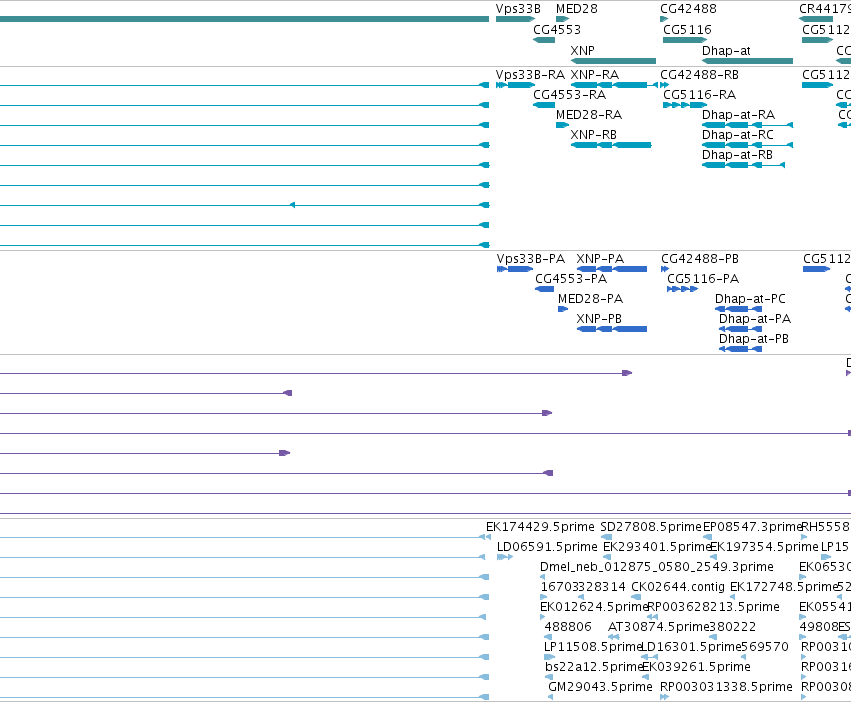
Task: Select the Vps33B gene label
Action: pyautogui.click(x=518, y=9)
